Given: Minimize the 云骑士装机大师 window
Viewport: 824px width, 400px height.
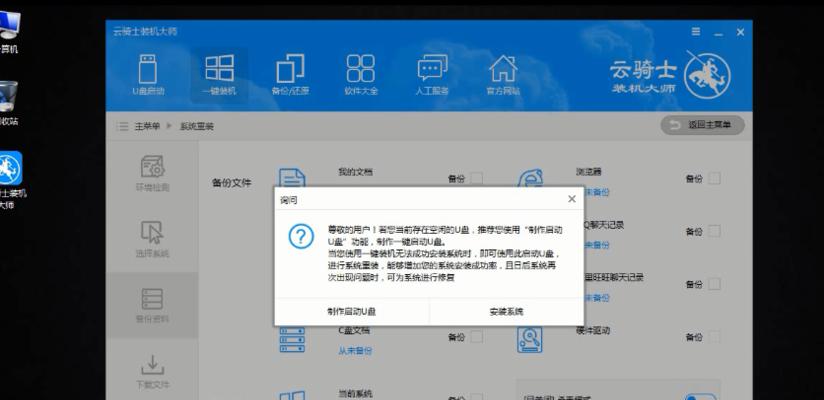Looking at the screenshot, I should click(718, 33).
